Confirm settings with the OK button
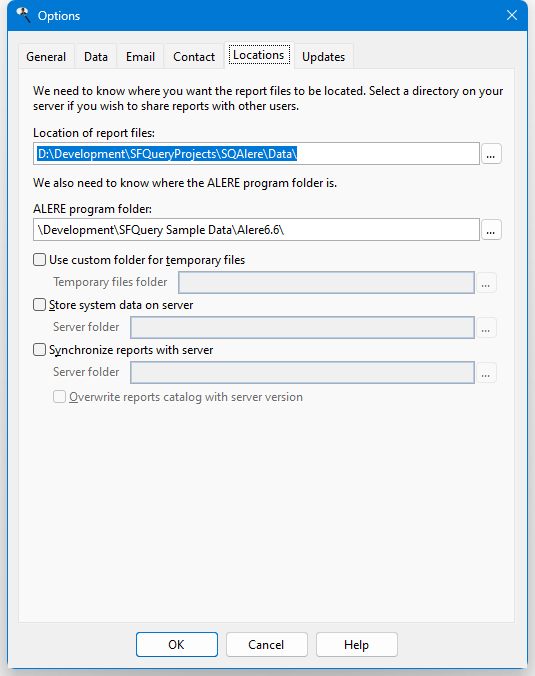This screenshot has width=535, height=676. tap(177, 645)
